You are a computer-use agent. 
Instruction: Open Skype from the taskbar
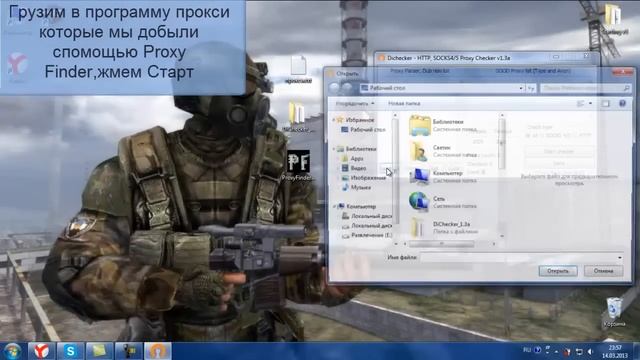click(70, 351)
